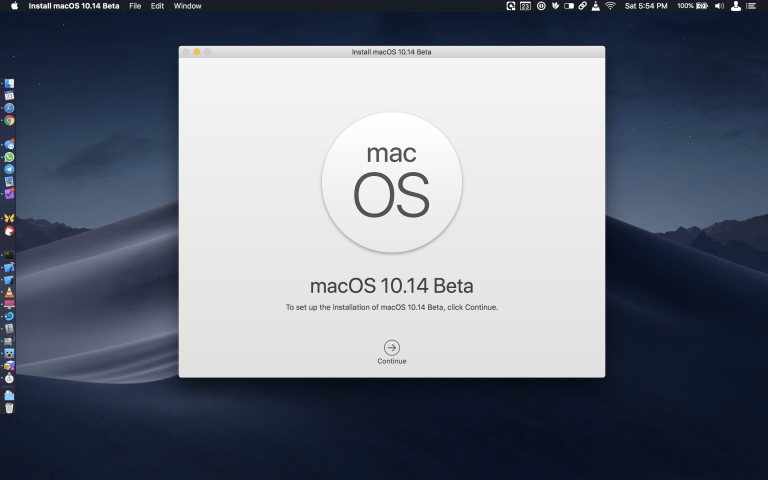This screenshot has height=480, width=768.
Task: Click the macOS logo circle image
Action: (392, 182)
